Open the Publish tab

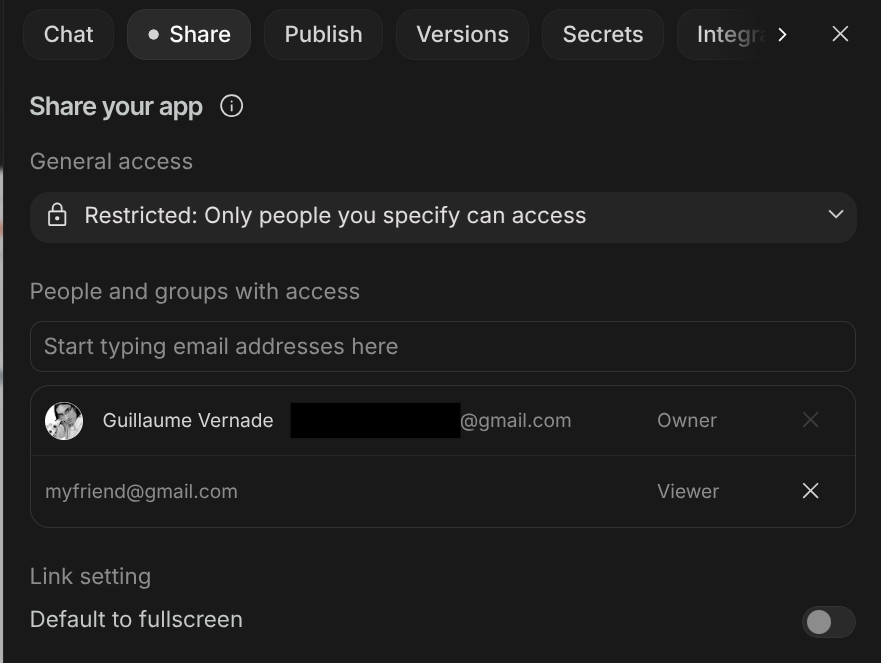point(323,34)
